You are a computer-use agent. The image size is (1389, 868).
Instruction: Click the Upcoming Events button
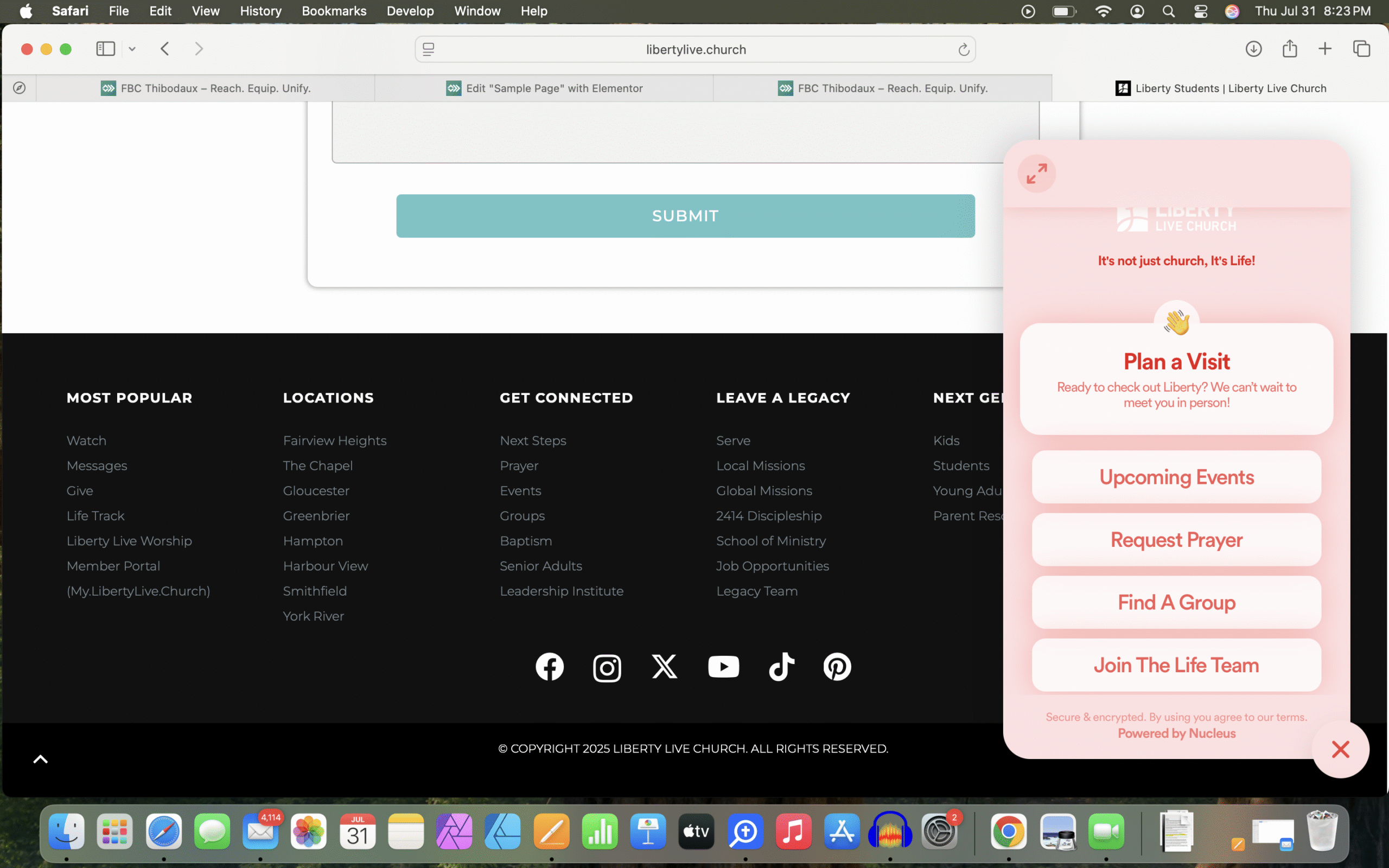1176,477
